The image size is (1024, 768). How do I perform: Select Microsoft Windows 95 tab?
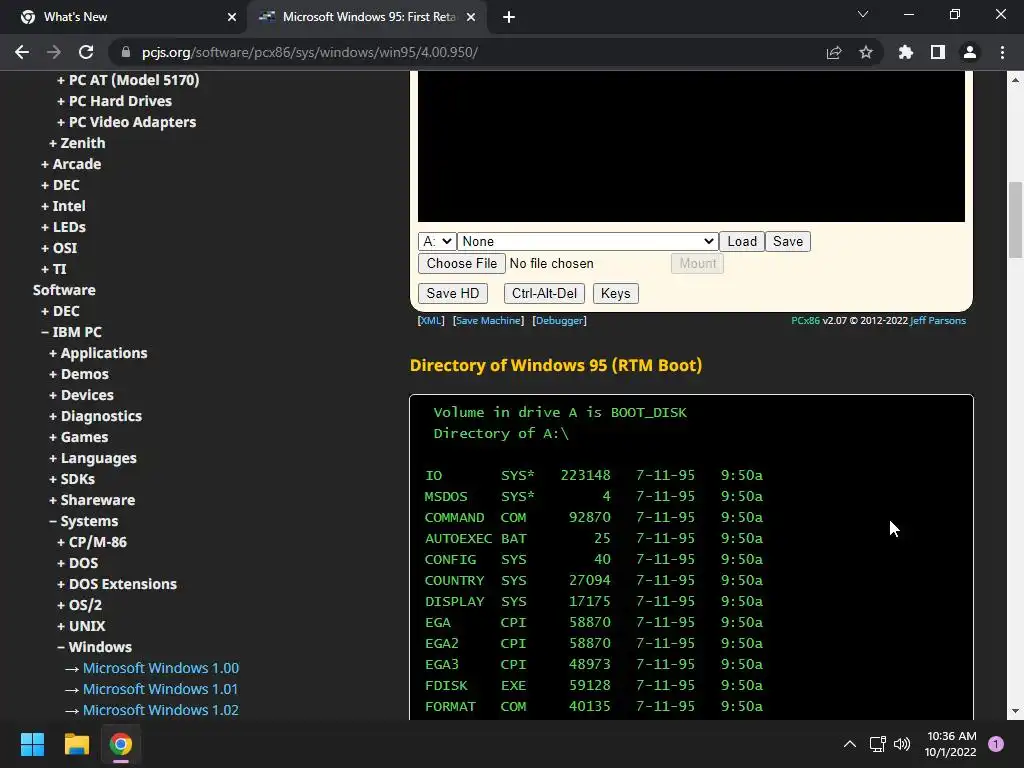click(368, 17)
